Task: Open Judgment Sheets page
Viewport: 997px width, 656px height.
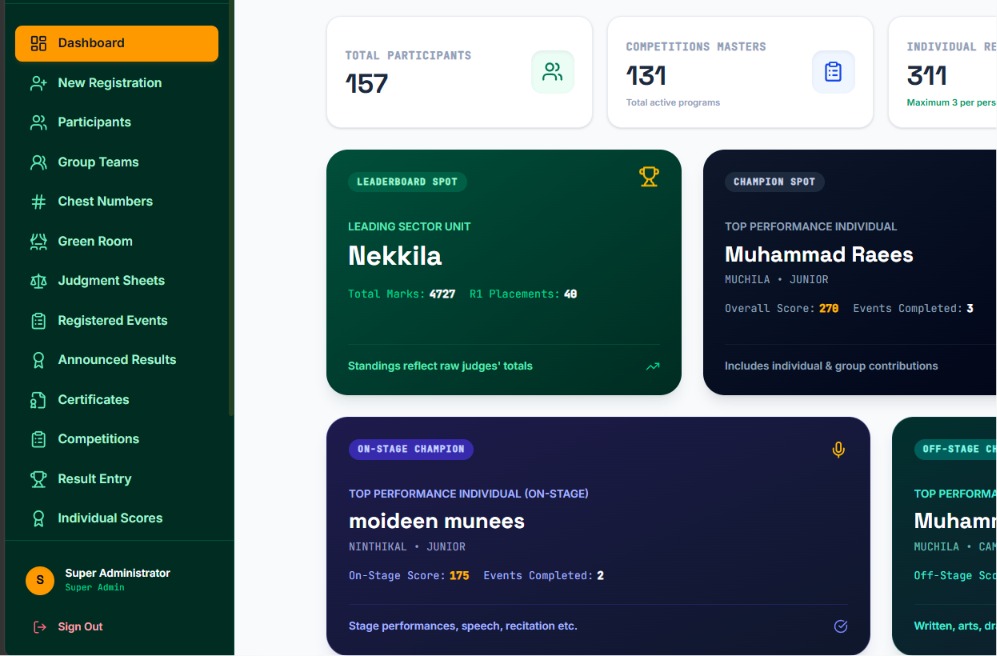Action: pos(116,281)
